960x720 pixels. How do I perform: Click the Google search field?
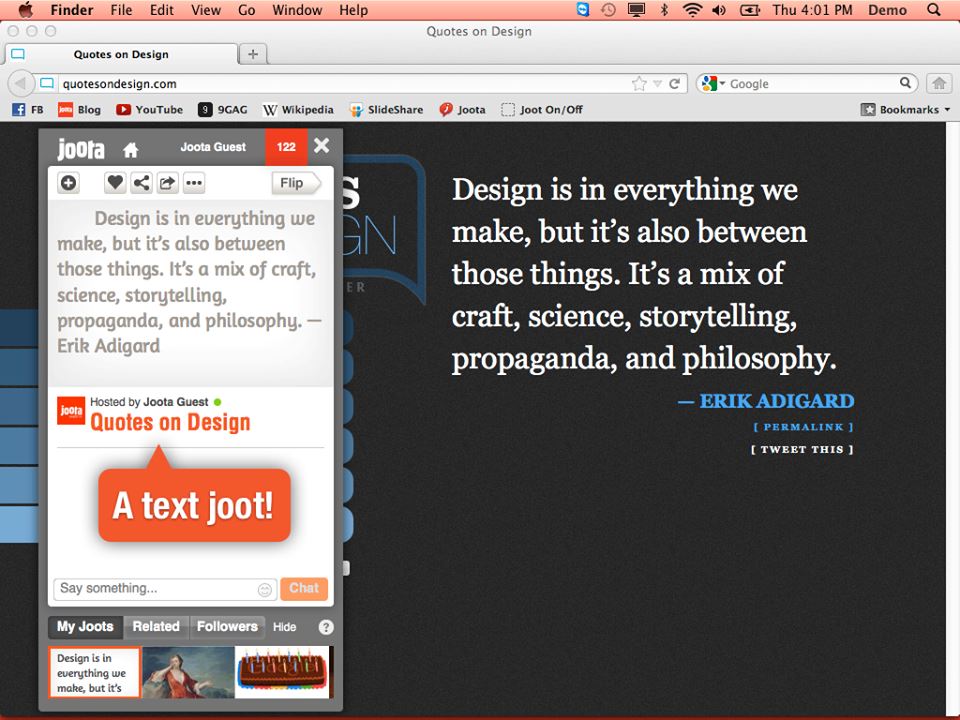[813, 84]
